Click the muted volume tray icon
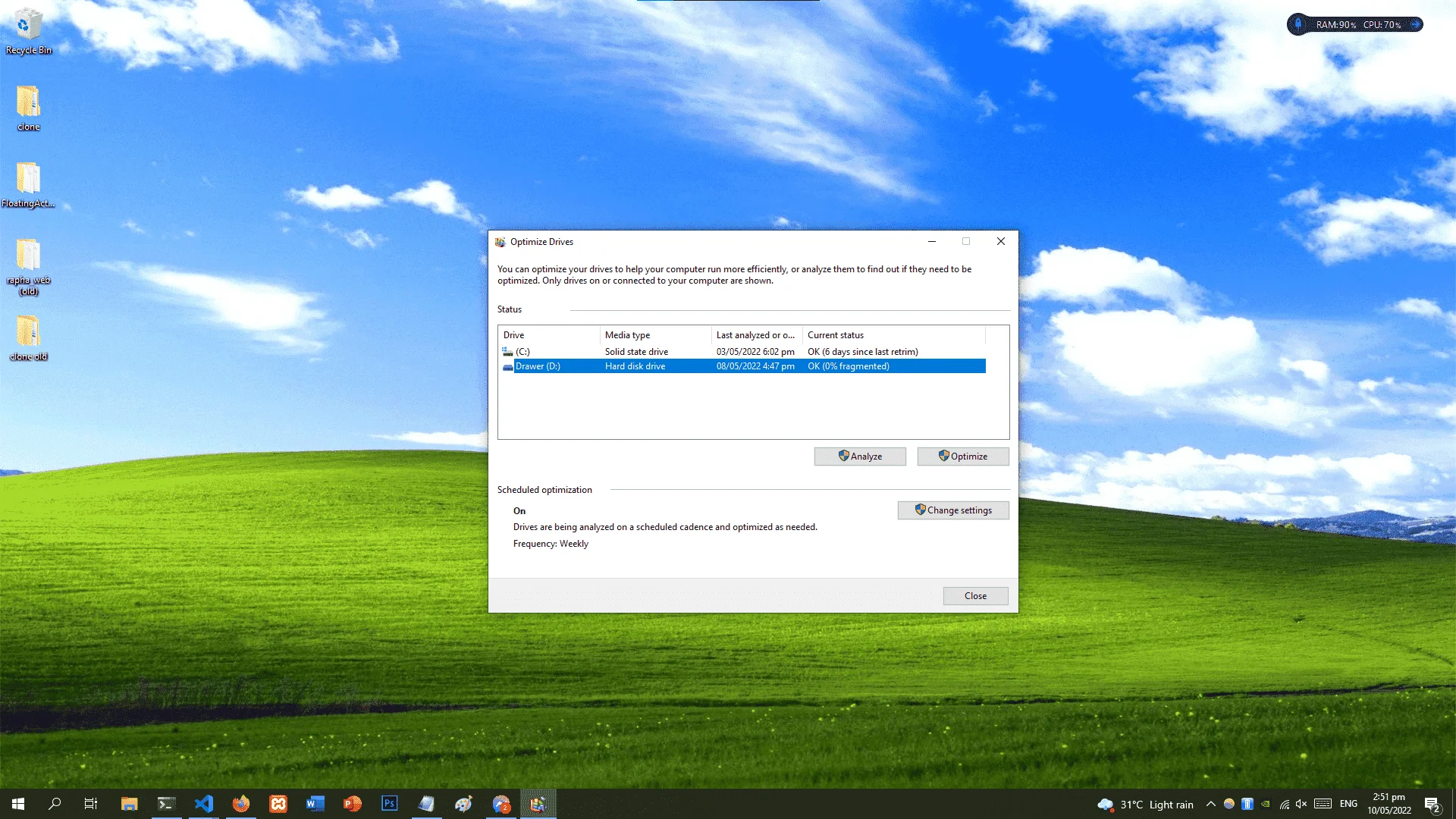 [x=1302, y=804]
